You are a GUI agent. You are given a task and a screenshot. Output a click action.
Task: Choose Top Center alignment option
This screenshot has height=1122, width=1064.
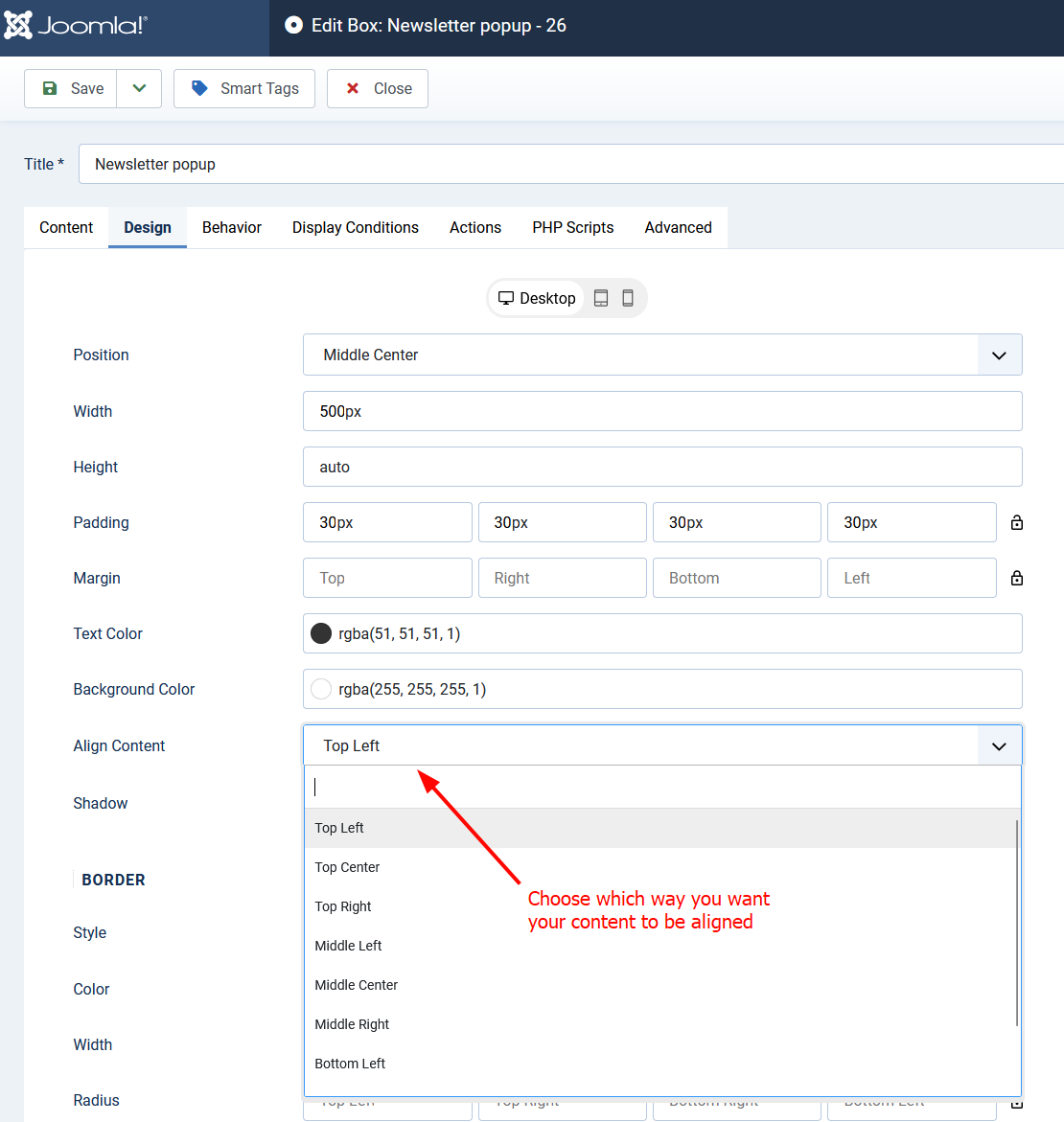click(660, 867)
